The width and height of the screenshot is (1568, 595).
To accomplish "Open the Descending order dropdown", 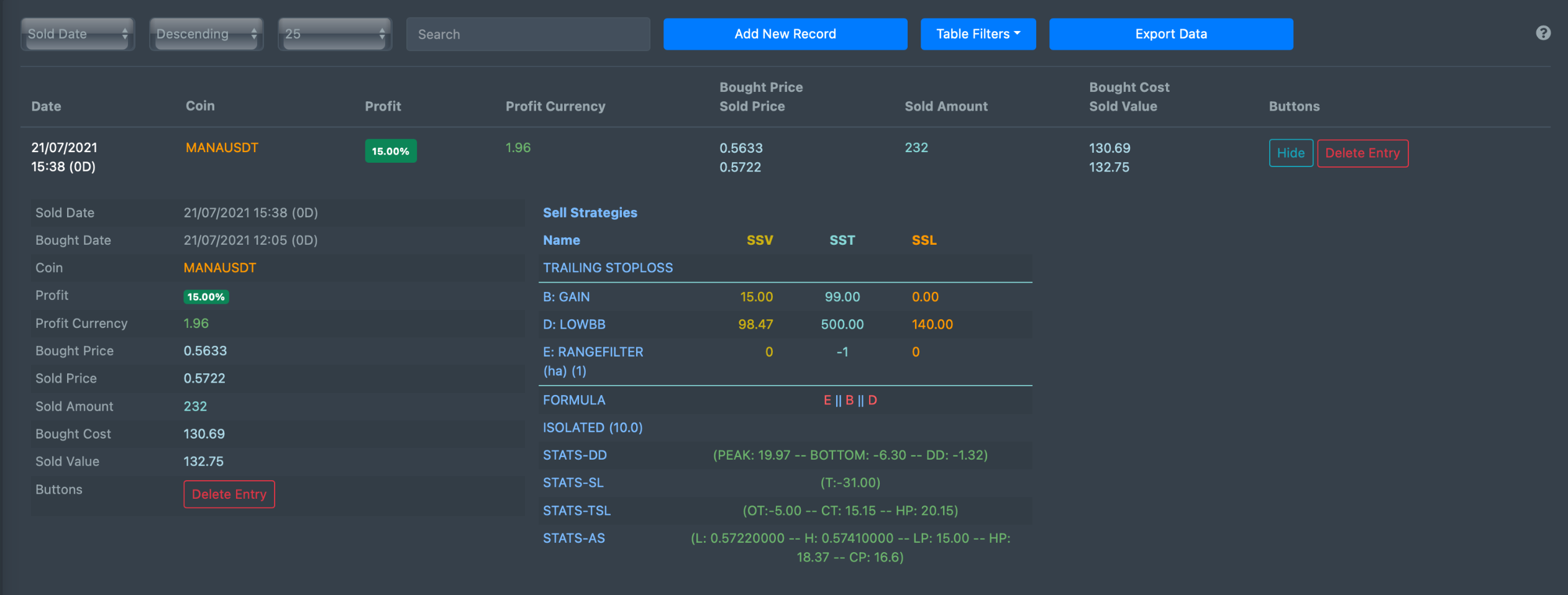I will point(206,34).
